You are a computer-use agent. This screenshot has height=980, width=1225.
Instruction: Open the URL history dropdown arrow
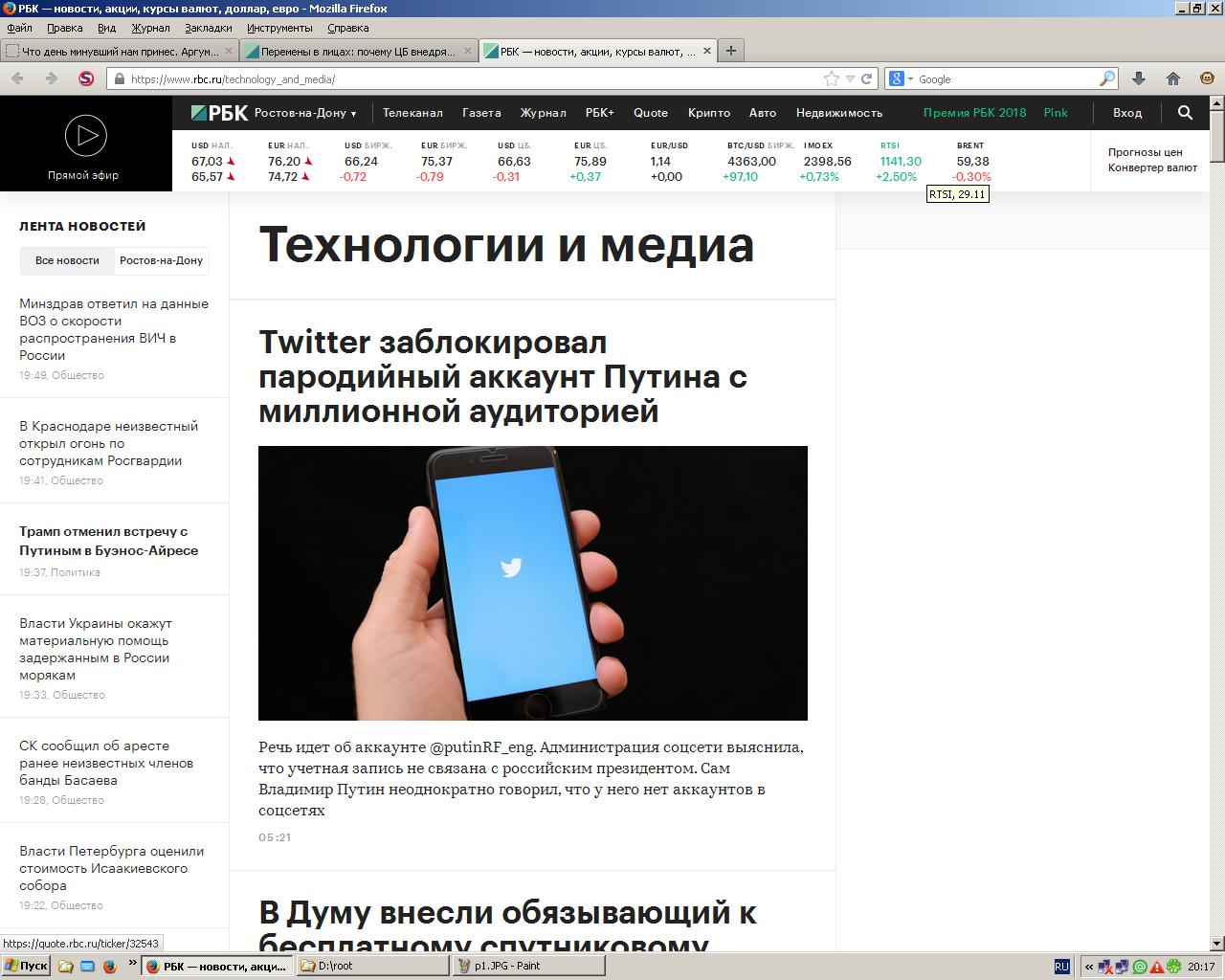tap(849, 79)
